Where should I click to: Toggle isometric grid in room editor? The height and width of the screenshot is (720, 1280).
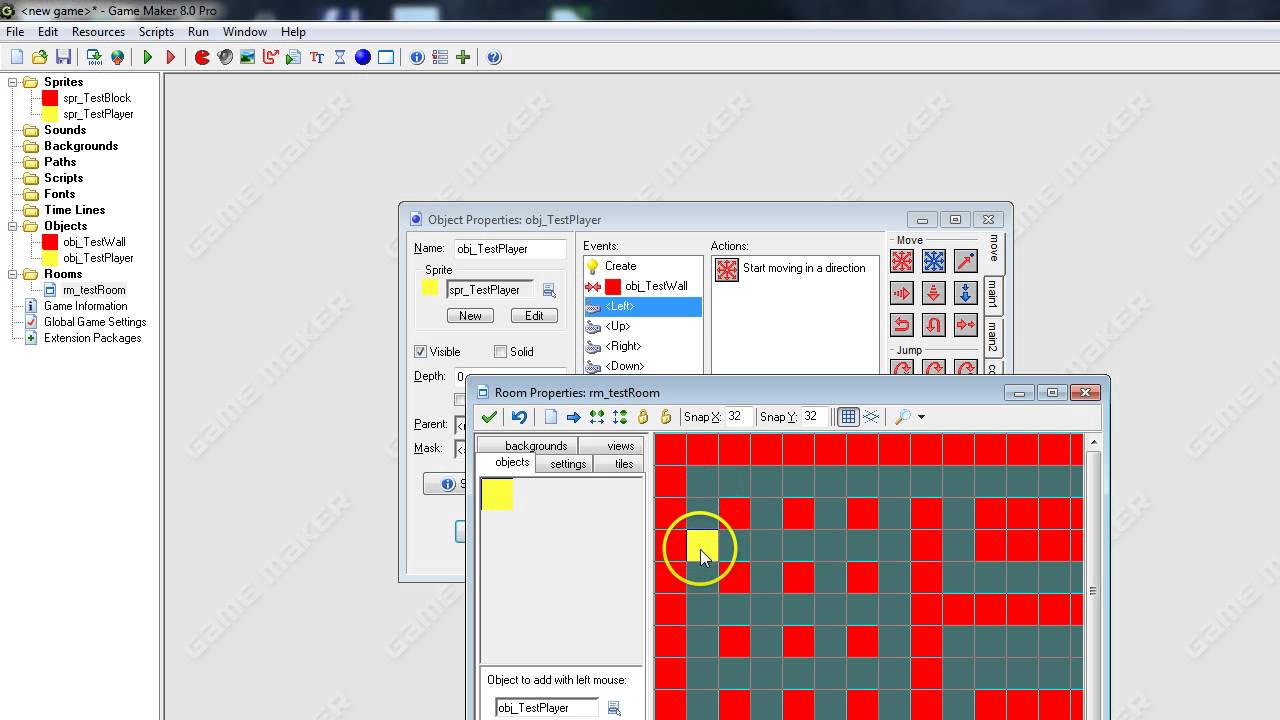tap(871, 417)
